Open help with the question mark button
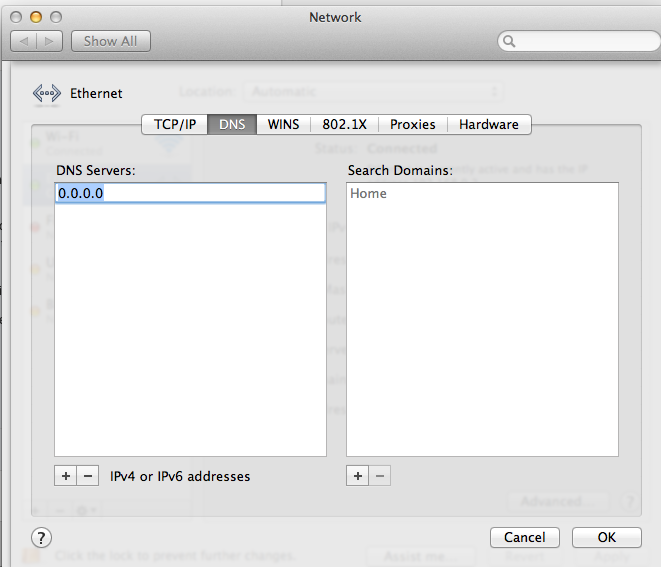The width and height of the screenshot is (661, 567). (x=41, y=538)
